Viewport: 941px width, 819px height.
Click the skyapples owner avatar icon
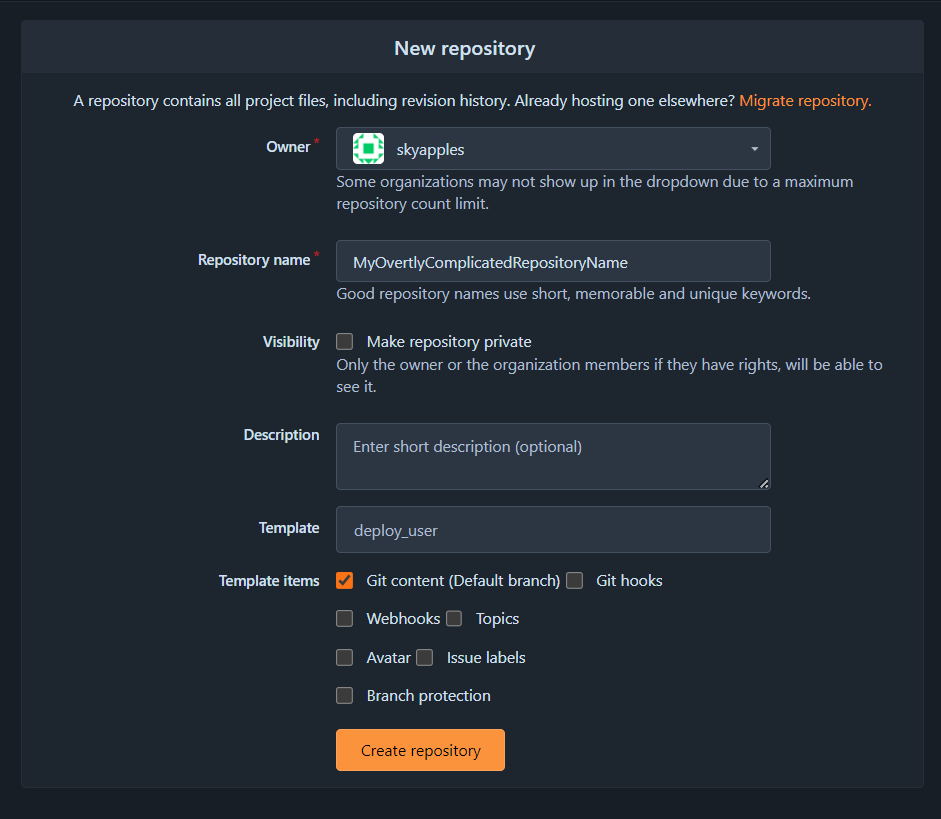368,148
